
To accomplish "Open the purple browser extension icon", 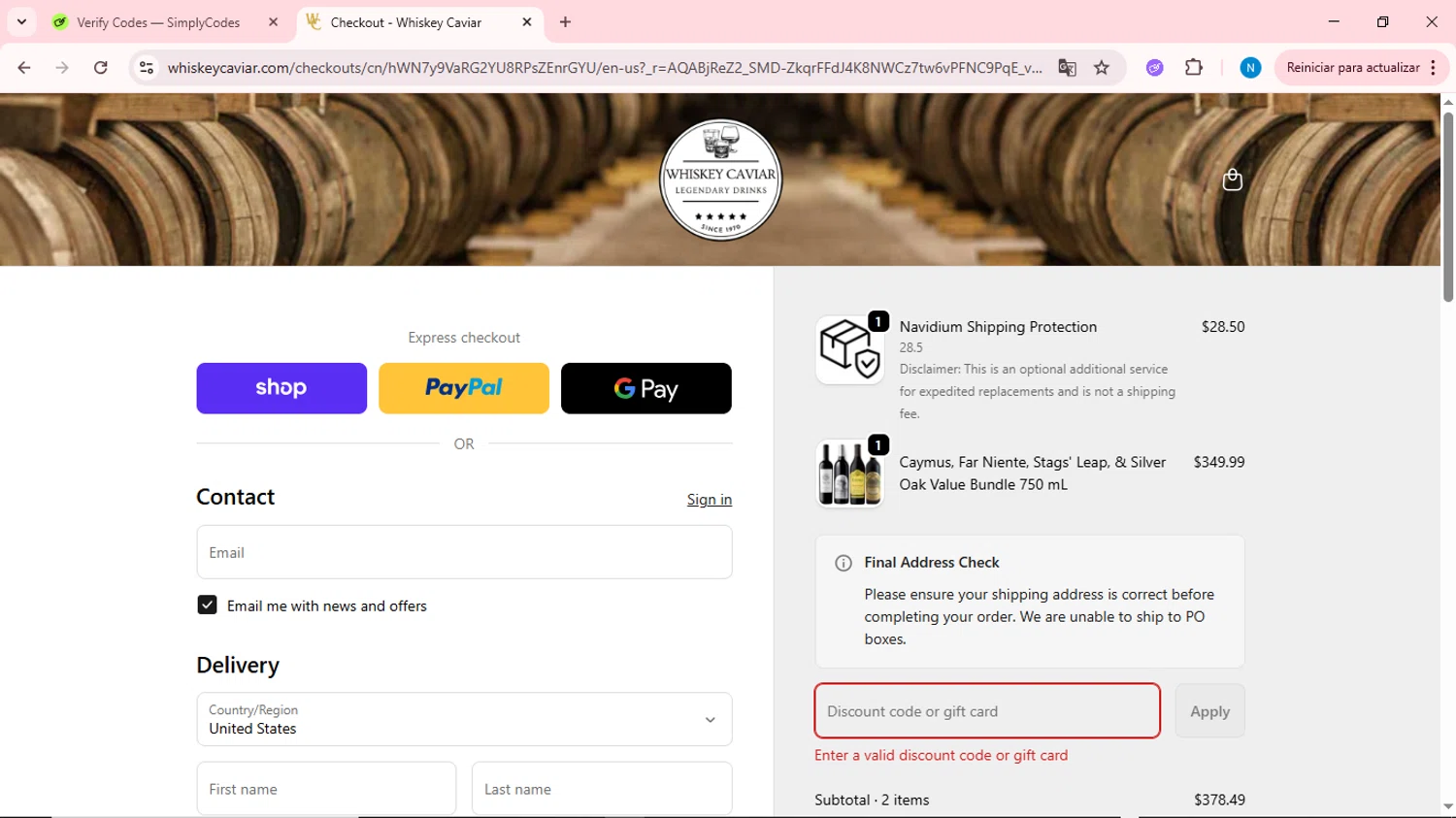I will (x=1155, y=68).
